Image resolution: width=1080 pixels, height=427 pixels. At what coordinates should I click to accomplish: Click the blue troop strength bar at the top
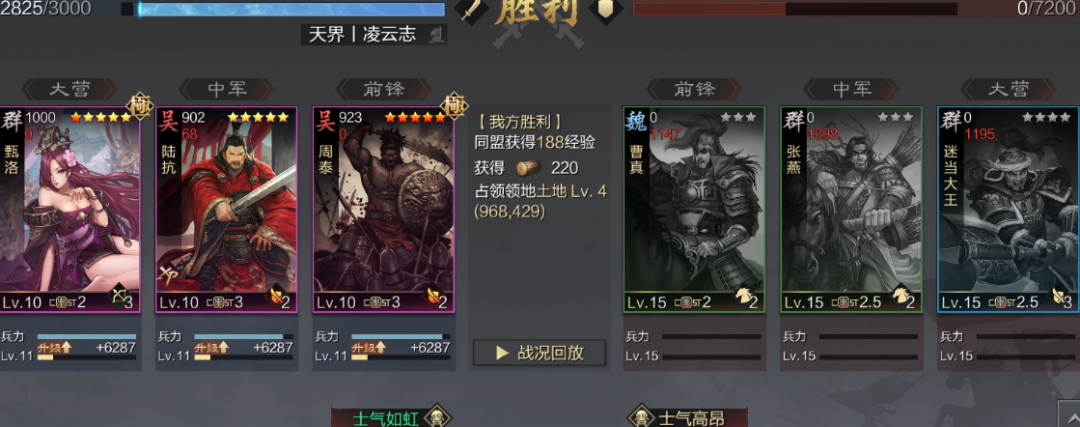pos(291,9)
